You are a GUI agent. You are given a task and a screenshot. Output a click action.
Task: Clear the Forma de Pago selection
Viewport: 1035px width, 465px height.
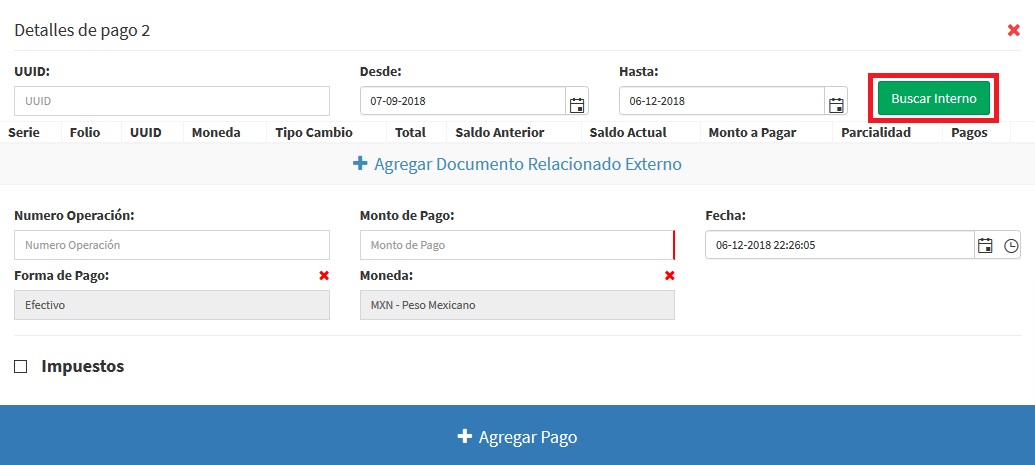click(323, 276)
